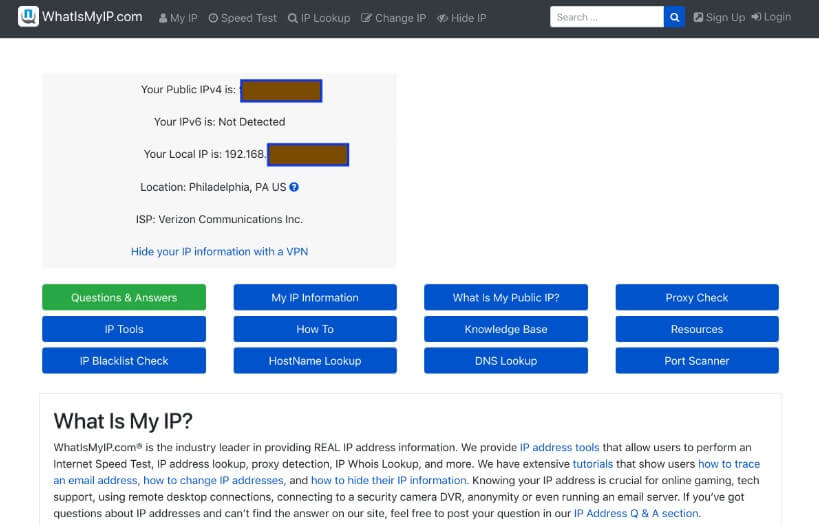This screenshot has width=819, height=526.
Task: Click into the Search input field
Action: 606,17
